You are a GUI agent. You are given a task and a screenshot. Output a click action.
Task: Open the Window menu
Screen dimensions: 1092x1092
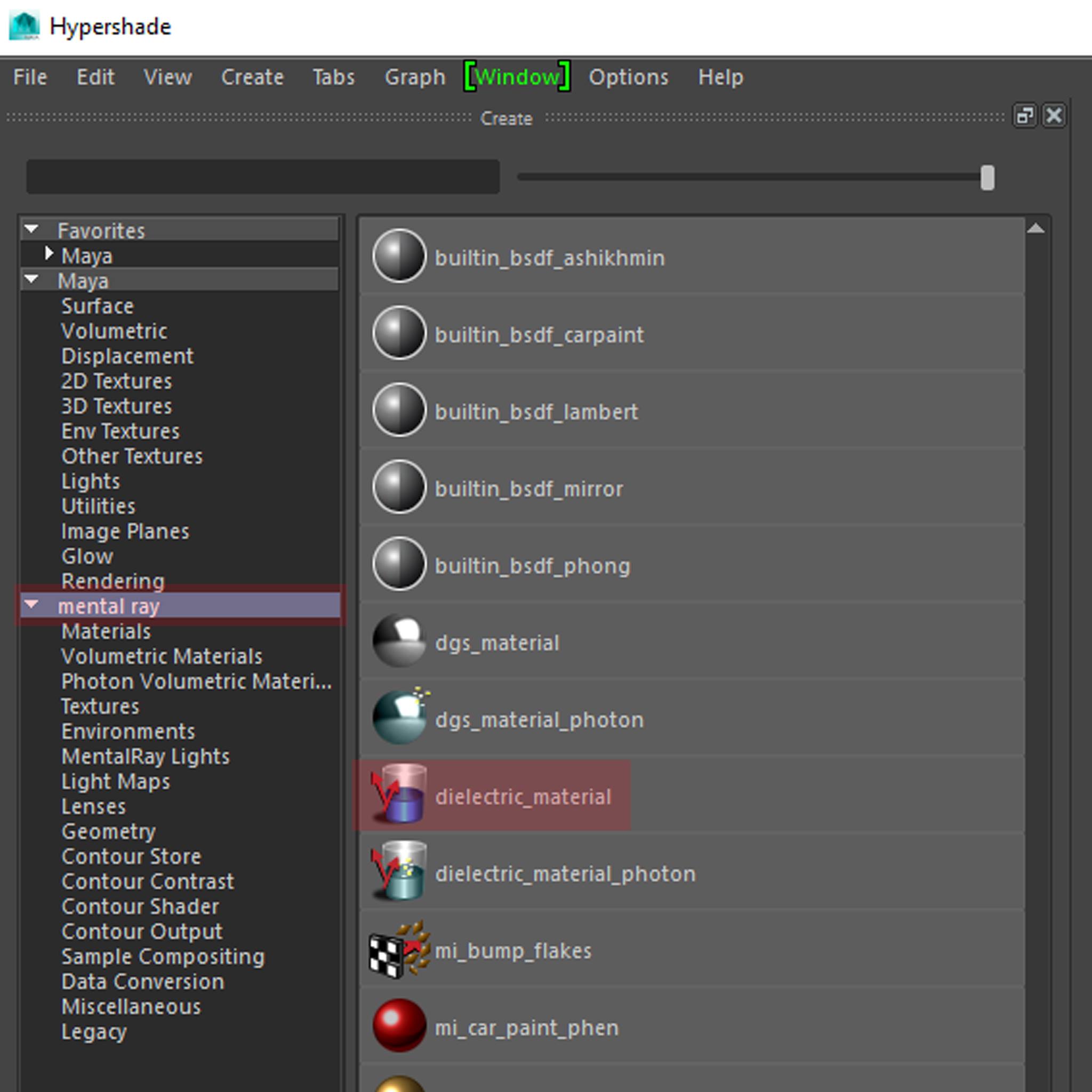[x=517, y=77]
